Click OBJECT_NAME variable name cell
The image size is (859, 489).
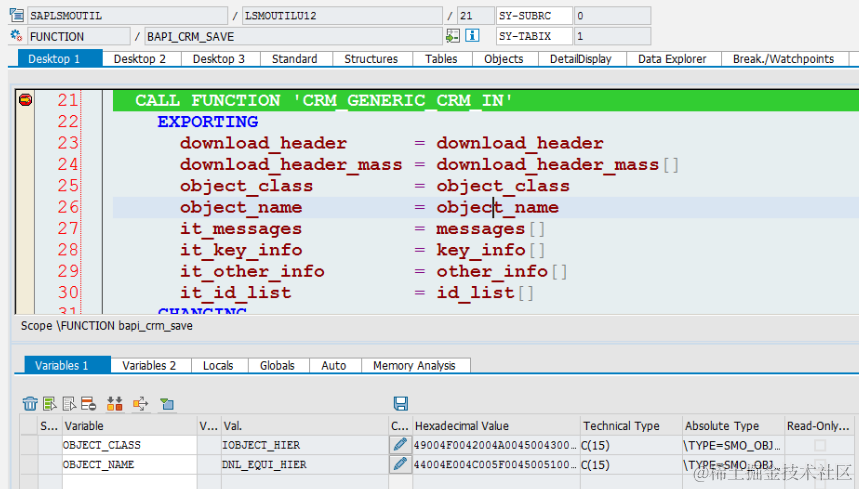[x=129, y=464]
